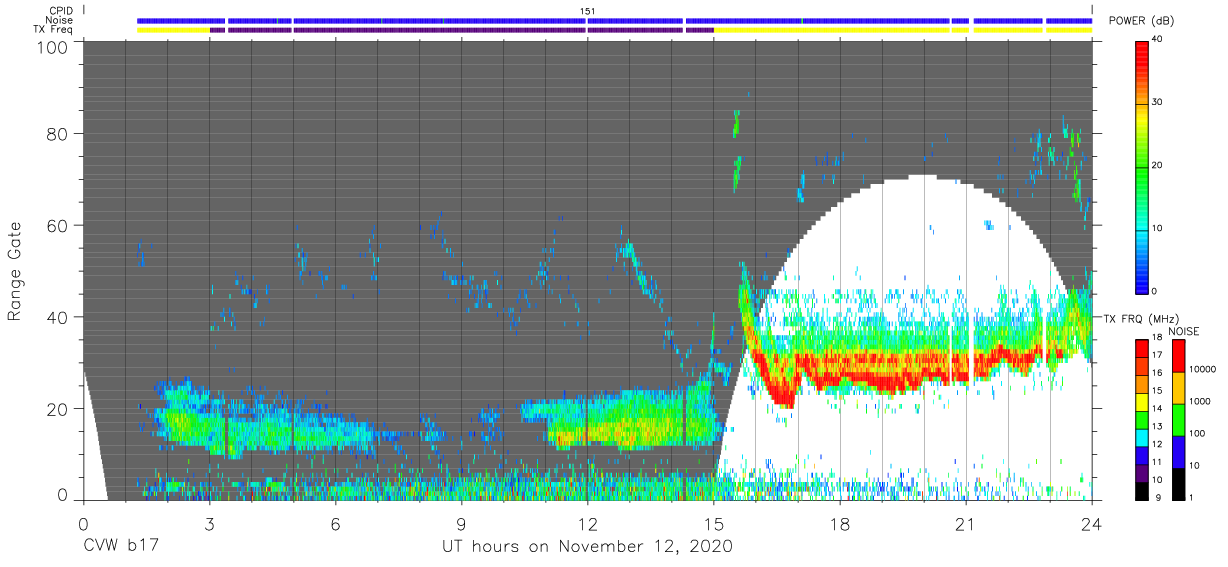Click the red 10000 noise legend swatch
The width and height of the screenshot is (1228, 567).
(x=1179, y=356)
